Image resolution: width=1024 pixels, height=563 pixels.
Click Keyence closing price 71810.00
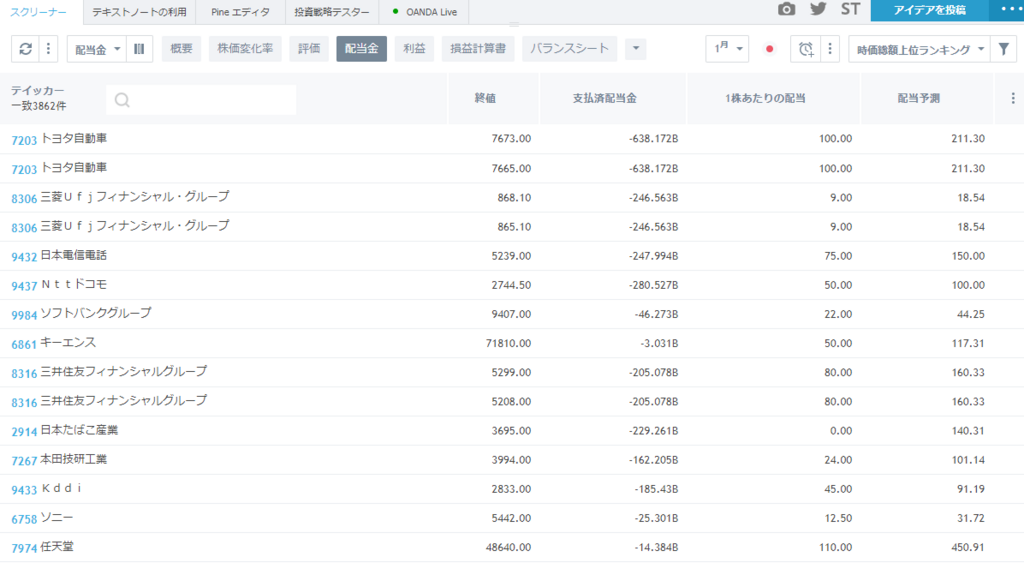(x=509, y=344)
